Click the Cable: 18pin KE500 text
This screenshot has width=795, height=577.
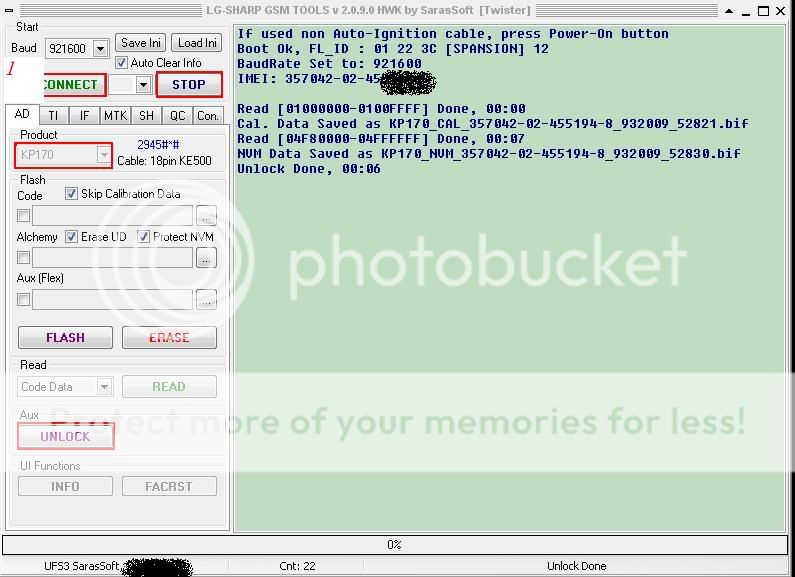[x=164, y=161]
